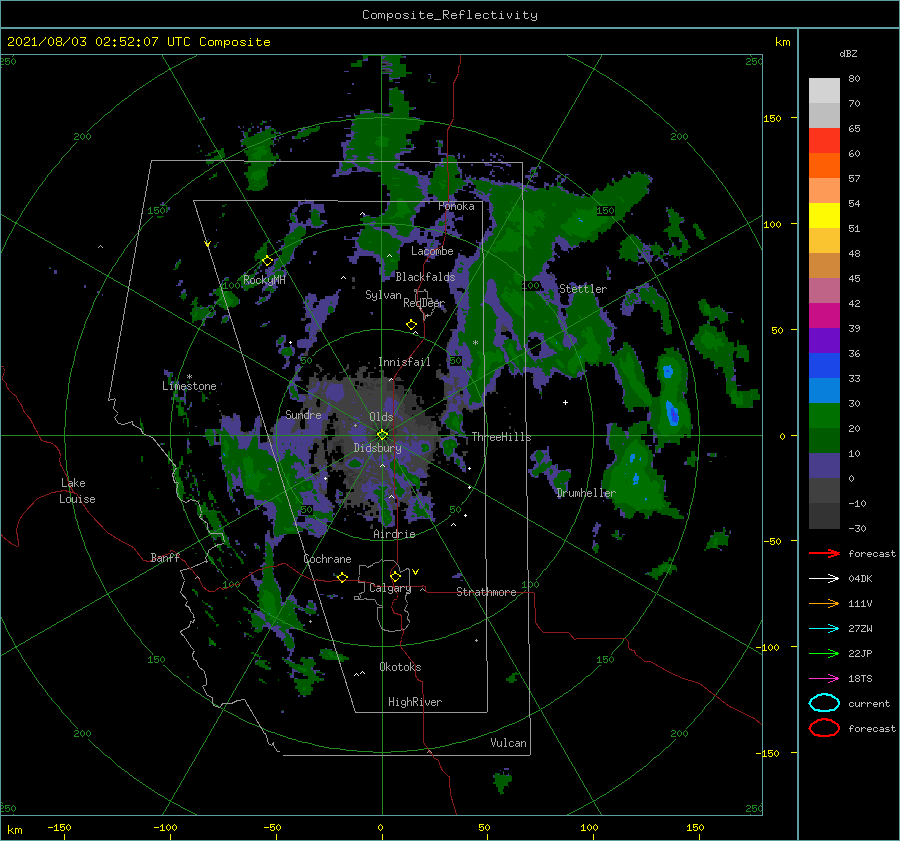This screenshot has width=900, height=841.
Task: Click the HighRiver town label
Action: pyautogui.click(x=415, y=702)
